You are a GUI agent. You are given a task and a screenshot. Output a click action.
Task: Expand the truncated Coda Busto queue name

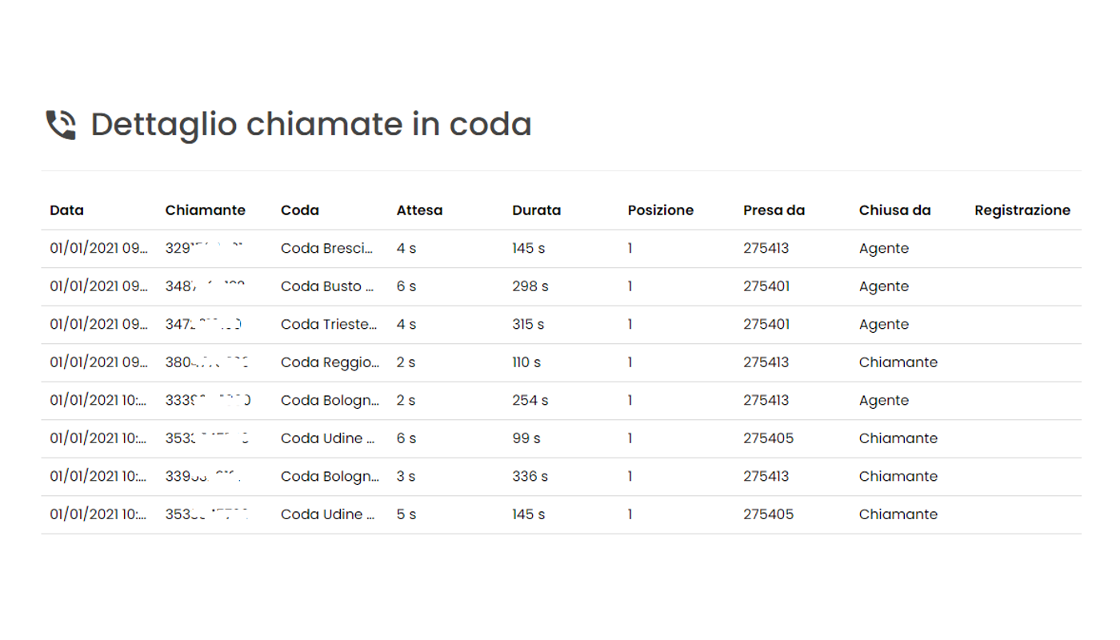pos(328,286)
